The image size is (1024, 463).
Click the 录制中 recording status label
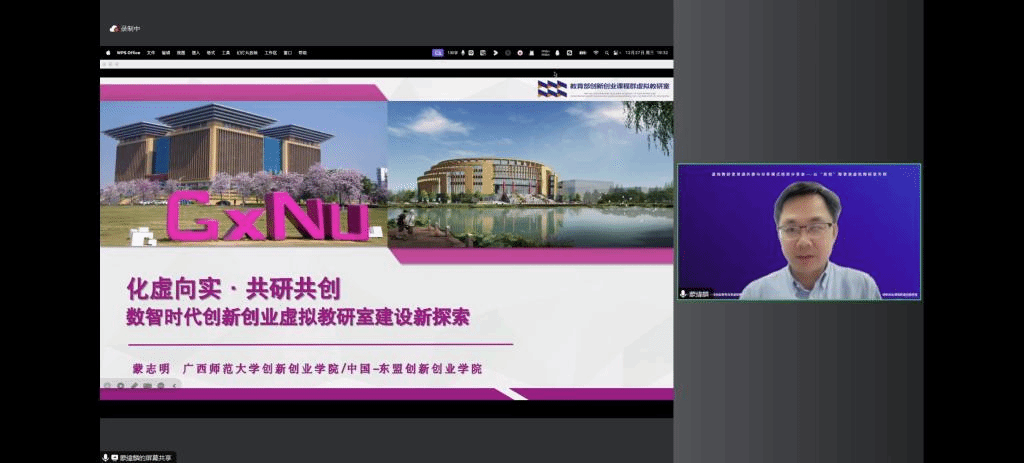(x=132, y=28)
